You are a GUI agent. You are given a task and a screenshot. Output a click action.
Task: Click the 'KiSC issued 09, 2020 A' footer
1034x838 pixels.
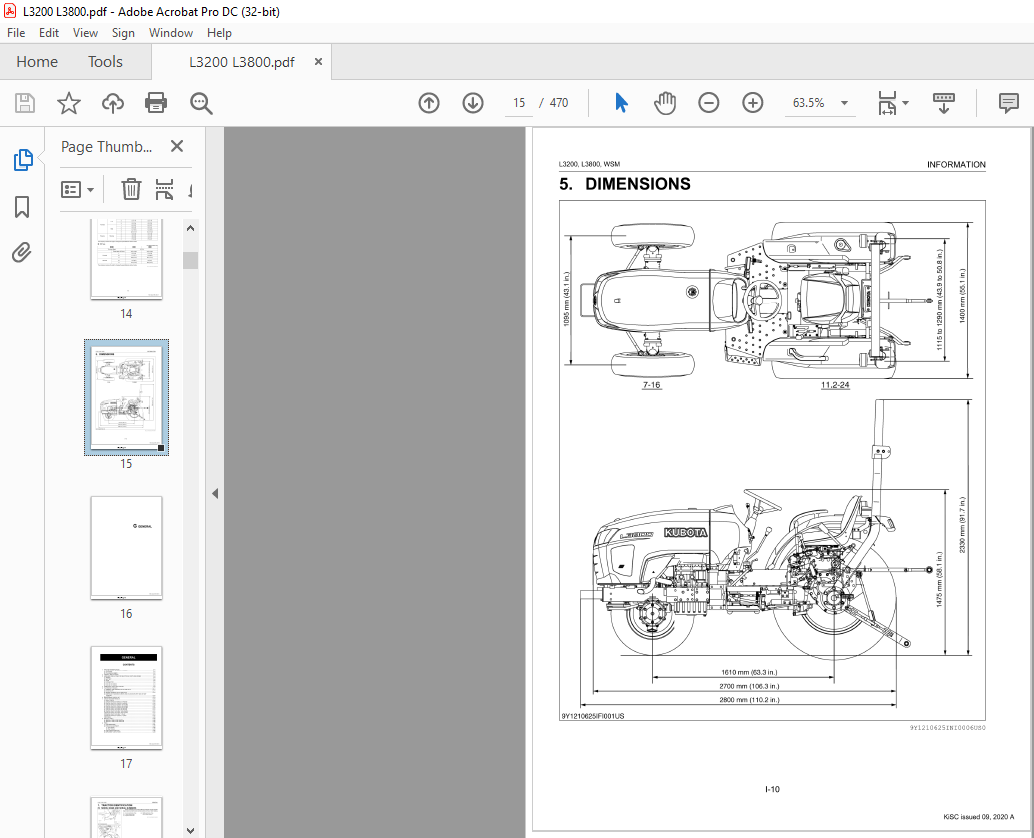[979, 817]
